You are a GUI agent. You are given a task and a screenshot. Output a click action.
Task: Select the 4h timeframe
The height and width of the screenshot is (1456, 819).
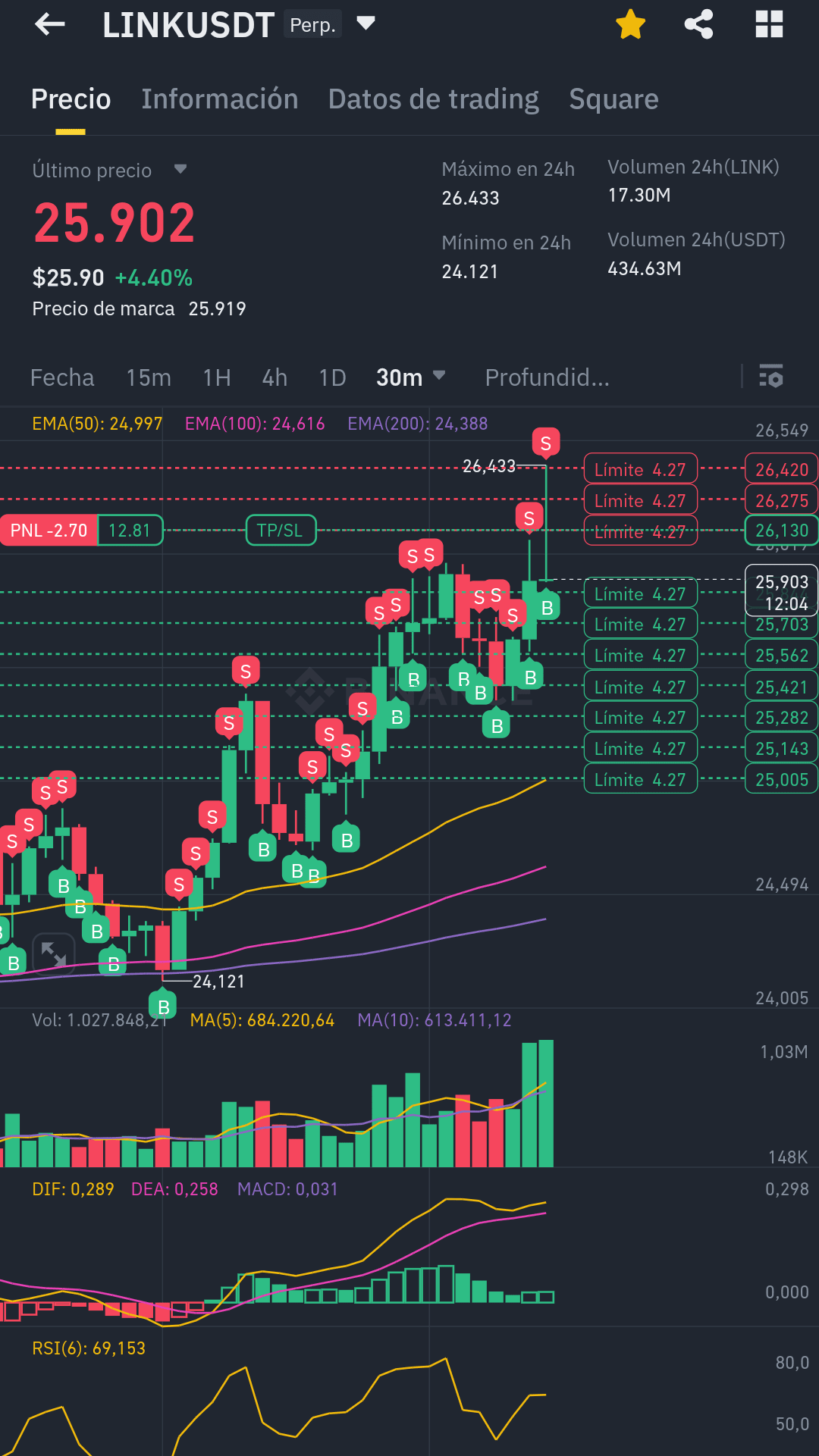pyautogui.click(x=275, y=377)
